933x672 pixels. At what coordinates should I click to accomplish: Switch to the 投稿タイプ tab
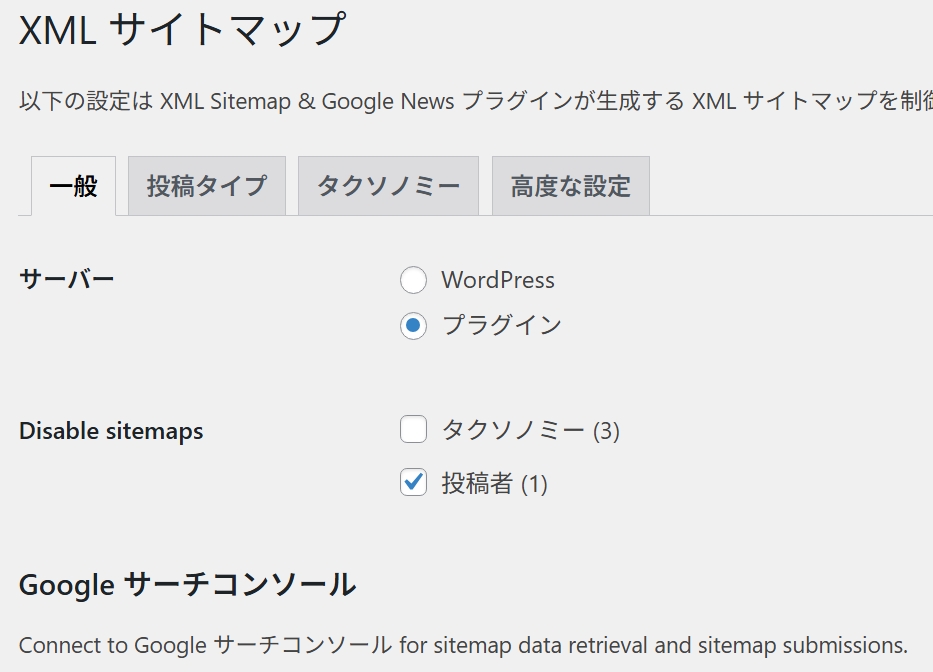pos(206,185)
